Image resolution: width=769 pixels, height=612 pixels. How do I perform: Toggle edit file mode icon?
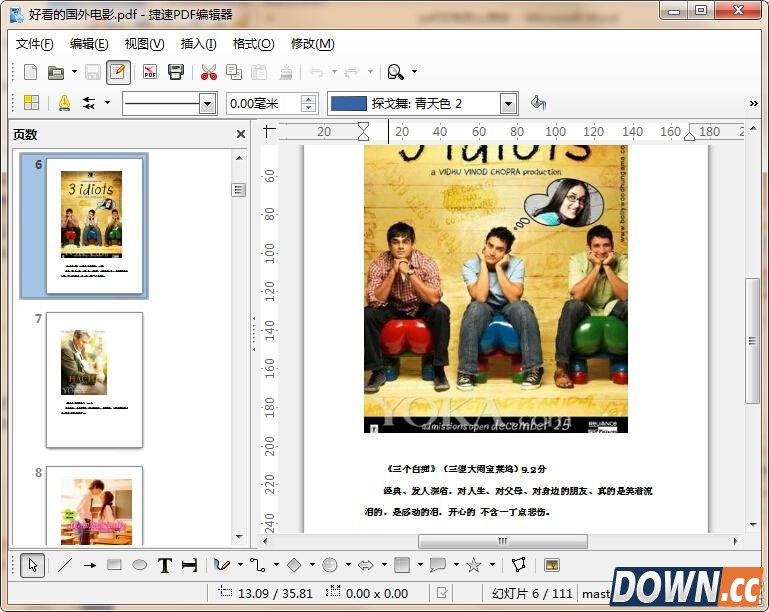(118, 73)
